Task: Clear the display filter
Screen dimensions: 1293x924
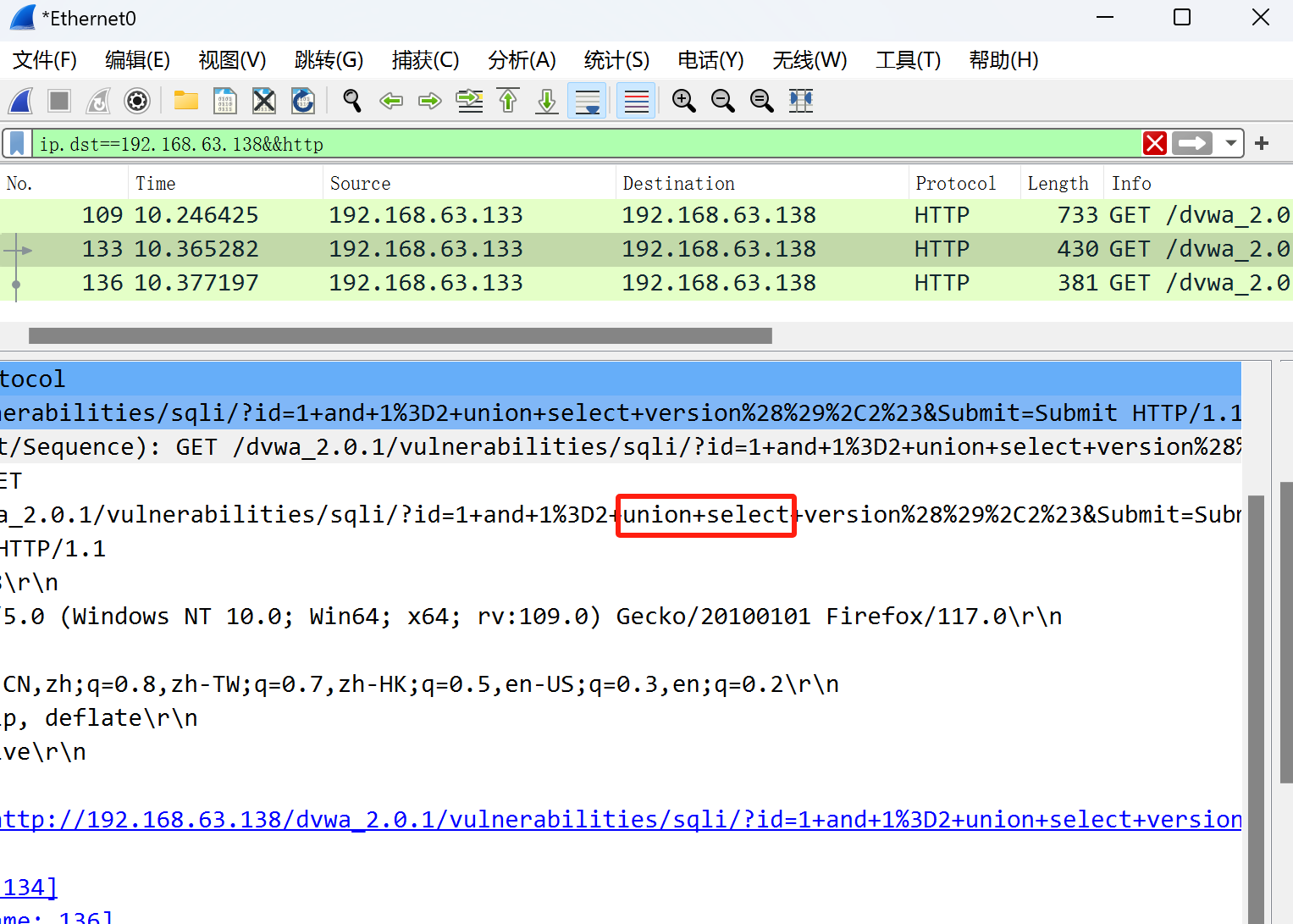Action: 1154,143
